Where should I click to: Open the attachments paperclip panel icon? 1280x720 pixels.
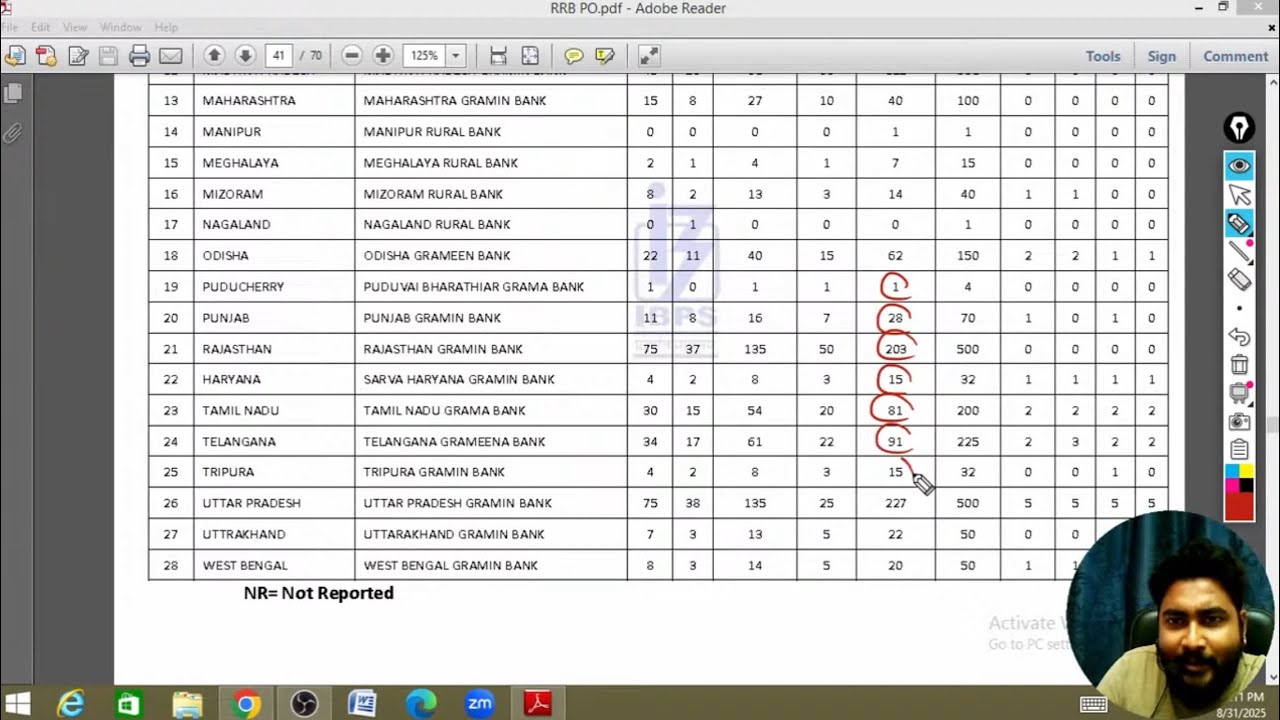(13, 132)
